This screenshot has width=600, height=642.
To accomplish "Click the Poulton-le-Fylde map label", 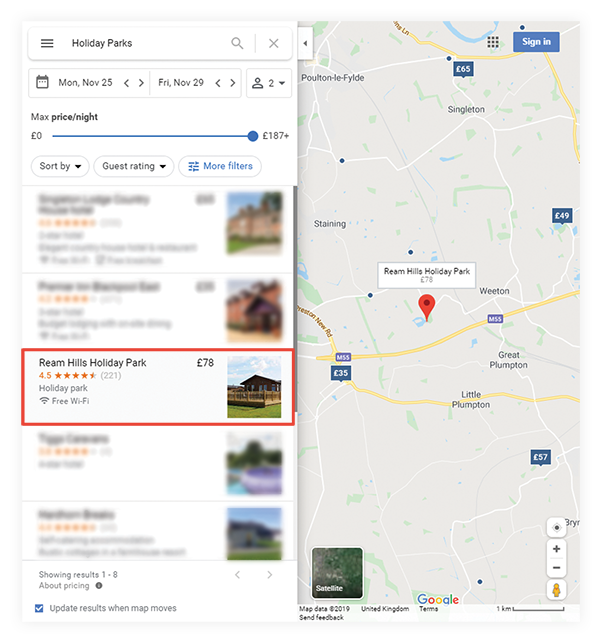I will point(333,78).
